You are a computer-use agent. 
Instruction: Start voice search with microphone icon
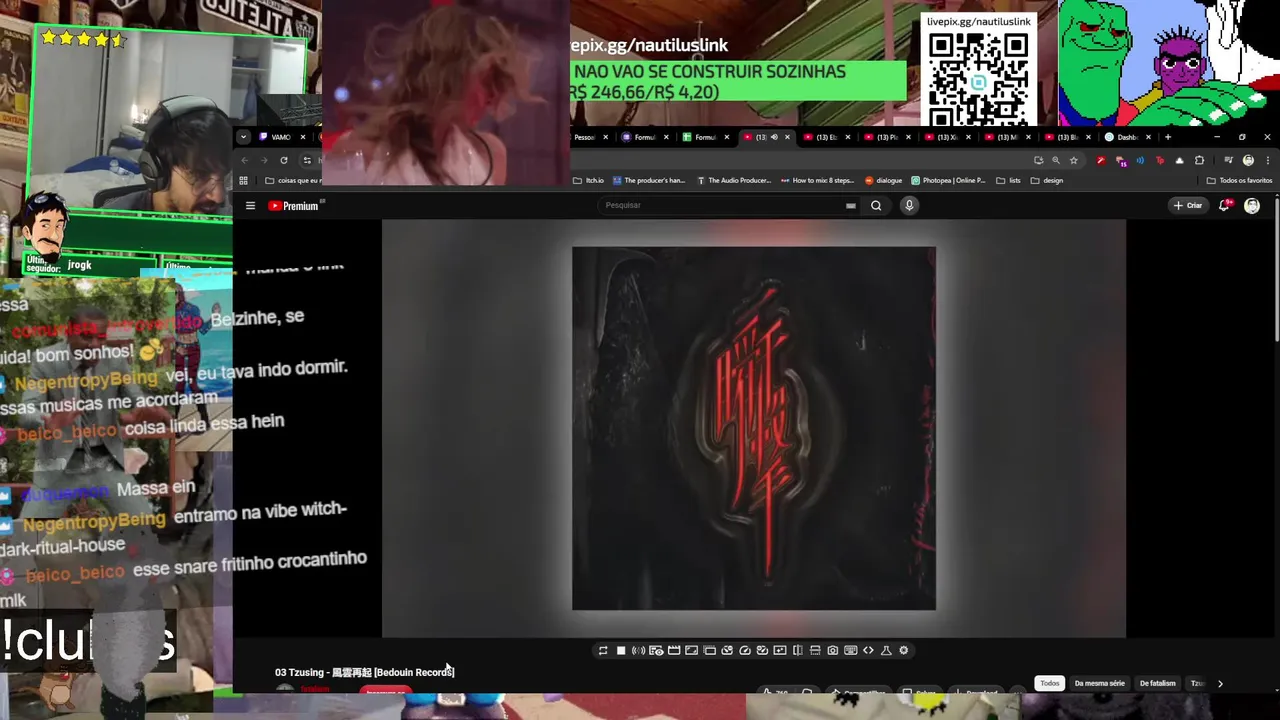(x=909, y=205)
